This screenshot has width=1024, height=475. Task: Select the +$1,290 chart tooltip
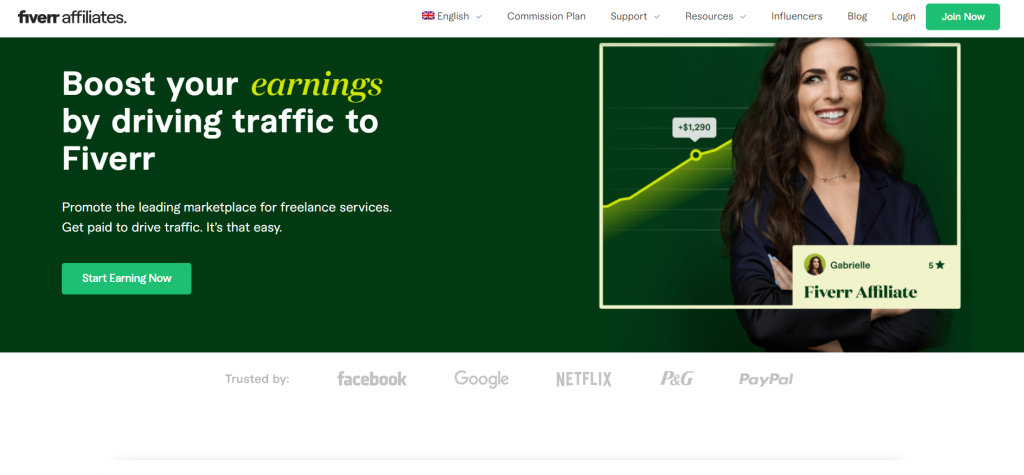[x=694, y=127]
